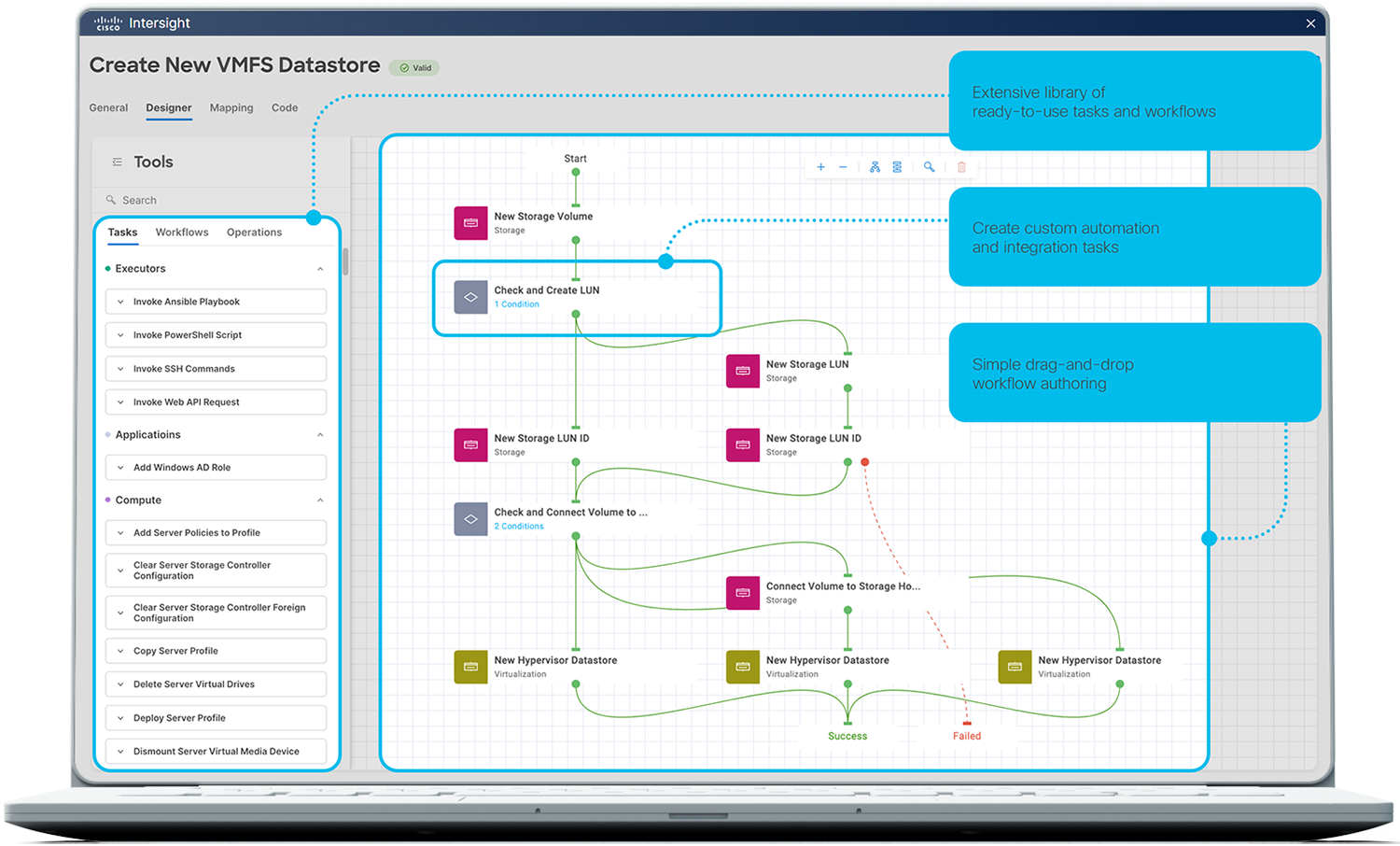Expand the Invoke Ansible Playbook task
Viewport: 1400px width, 846px height.
[x=120, y=302]
